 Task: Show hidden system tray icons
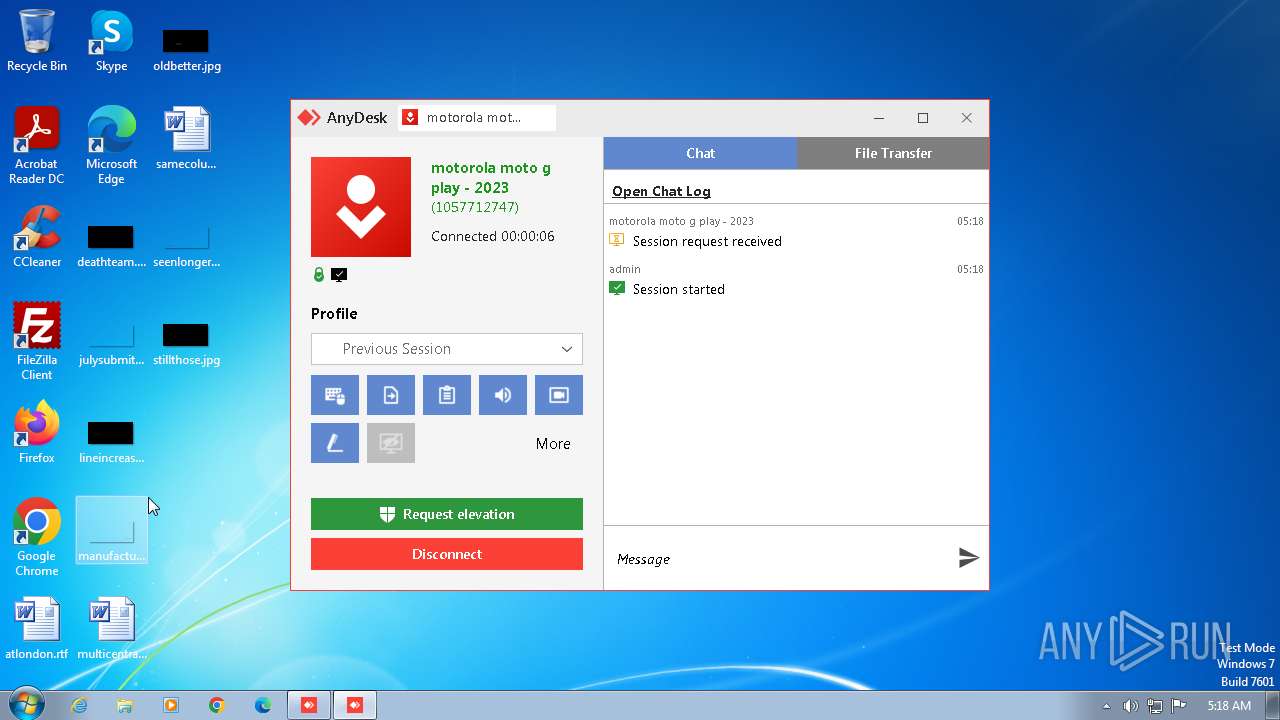pos(1106,706)
